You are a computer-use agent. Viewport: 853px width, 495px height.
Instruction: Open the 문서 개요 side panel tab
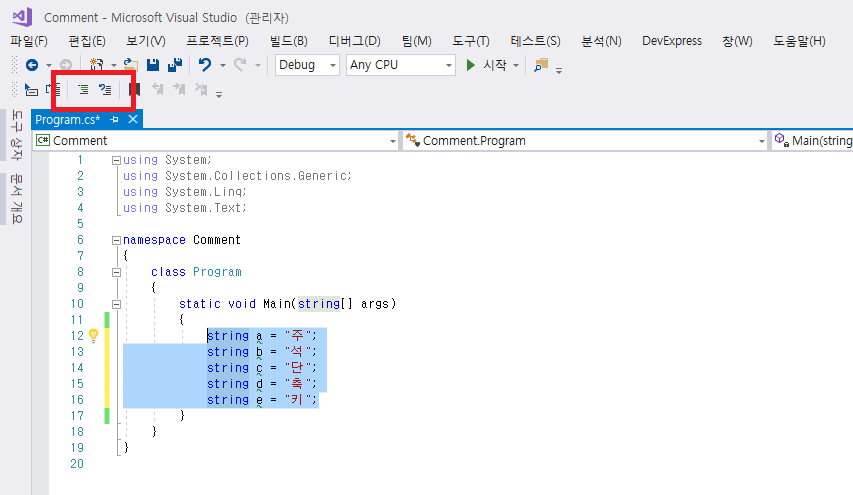[x=17, y=199]
